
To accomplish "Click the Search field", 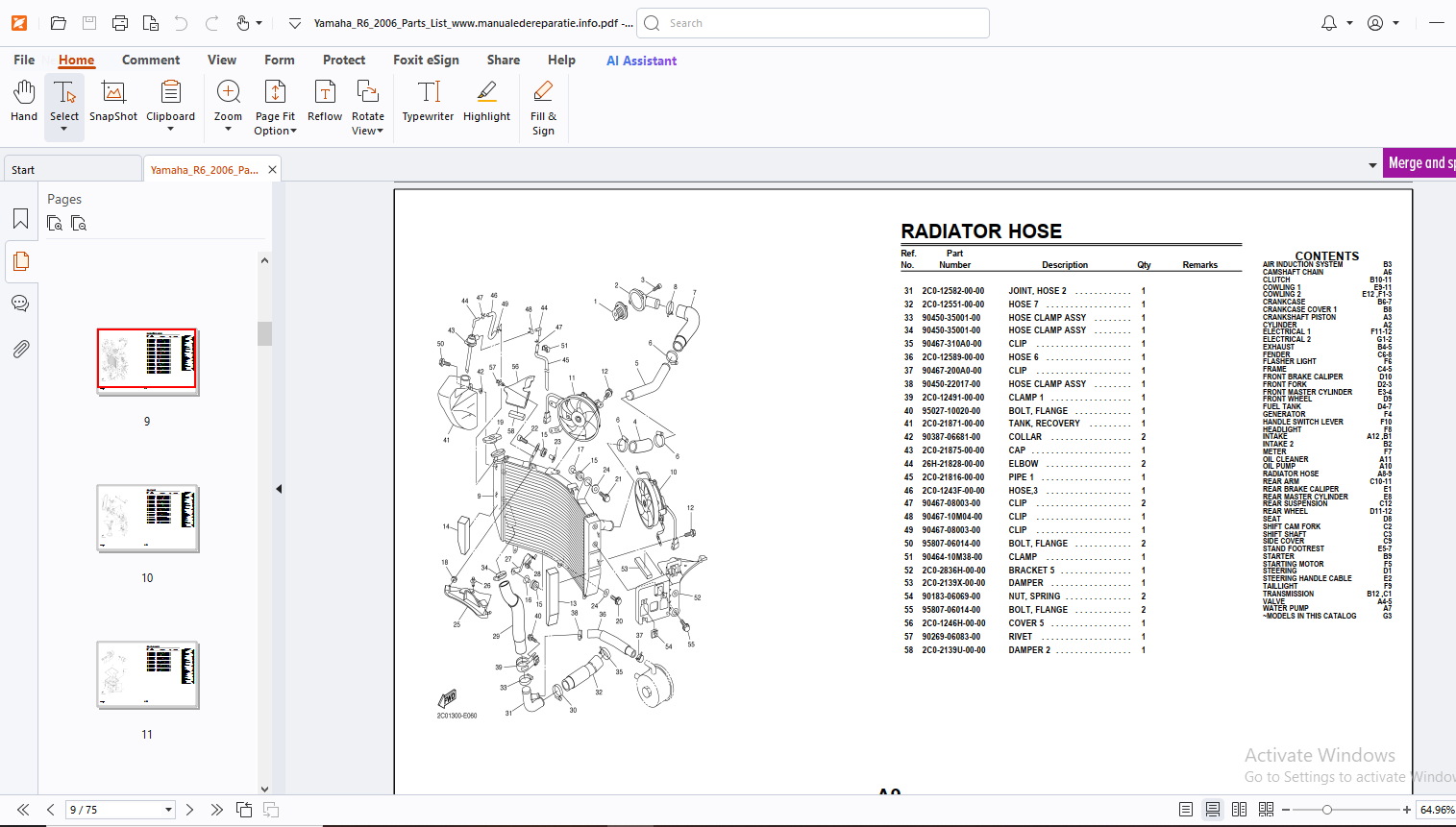I will [813, 23].
